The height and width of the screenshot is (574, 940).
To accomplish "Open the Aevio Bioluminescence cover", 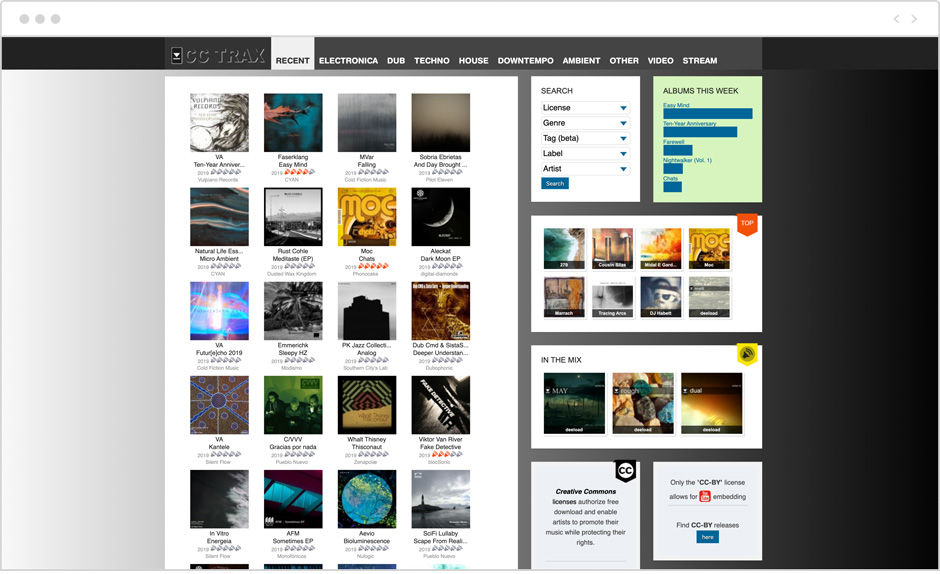I will click(367, 499).
